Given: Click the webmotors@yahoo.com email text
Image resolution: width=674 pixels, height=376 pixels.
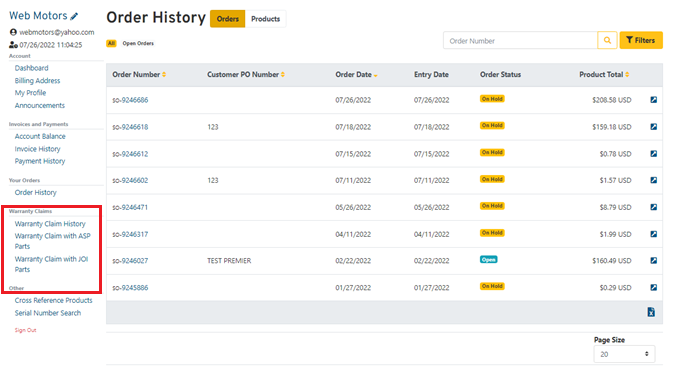Looking at the screenshot, I should pos(57,32).
